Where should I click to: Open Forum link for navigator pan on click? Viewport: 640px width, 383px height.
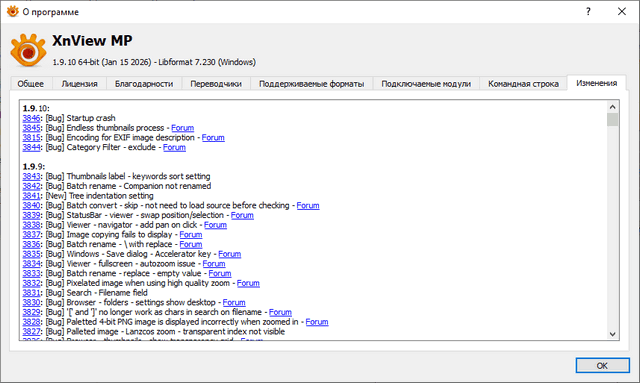[x=215, y=225]
